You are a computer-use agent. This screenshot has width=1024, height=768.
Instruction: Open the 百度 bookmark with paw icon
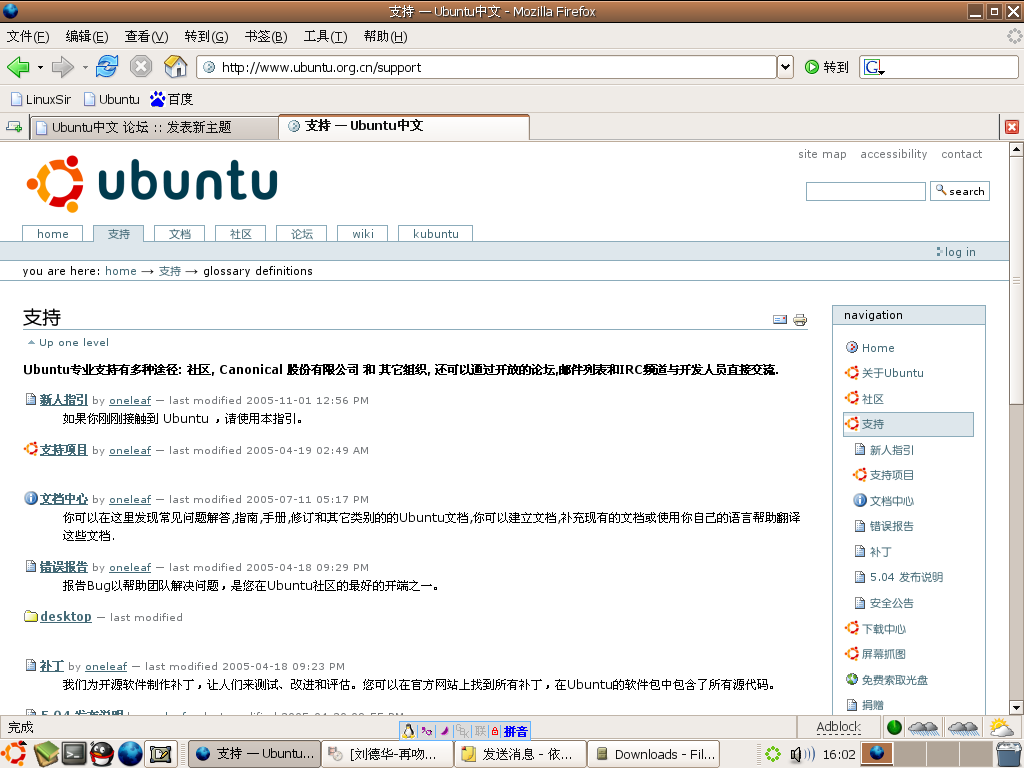click(x=171, y=99)
